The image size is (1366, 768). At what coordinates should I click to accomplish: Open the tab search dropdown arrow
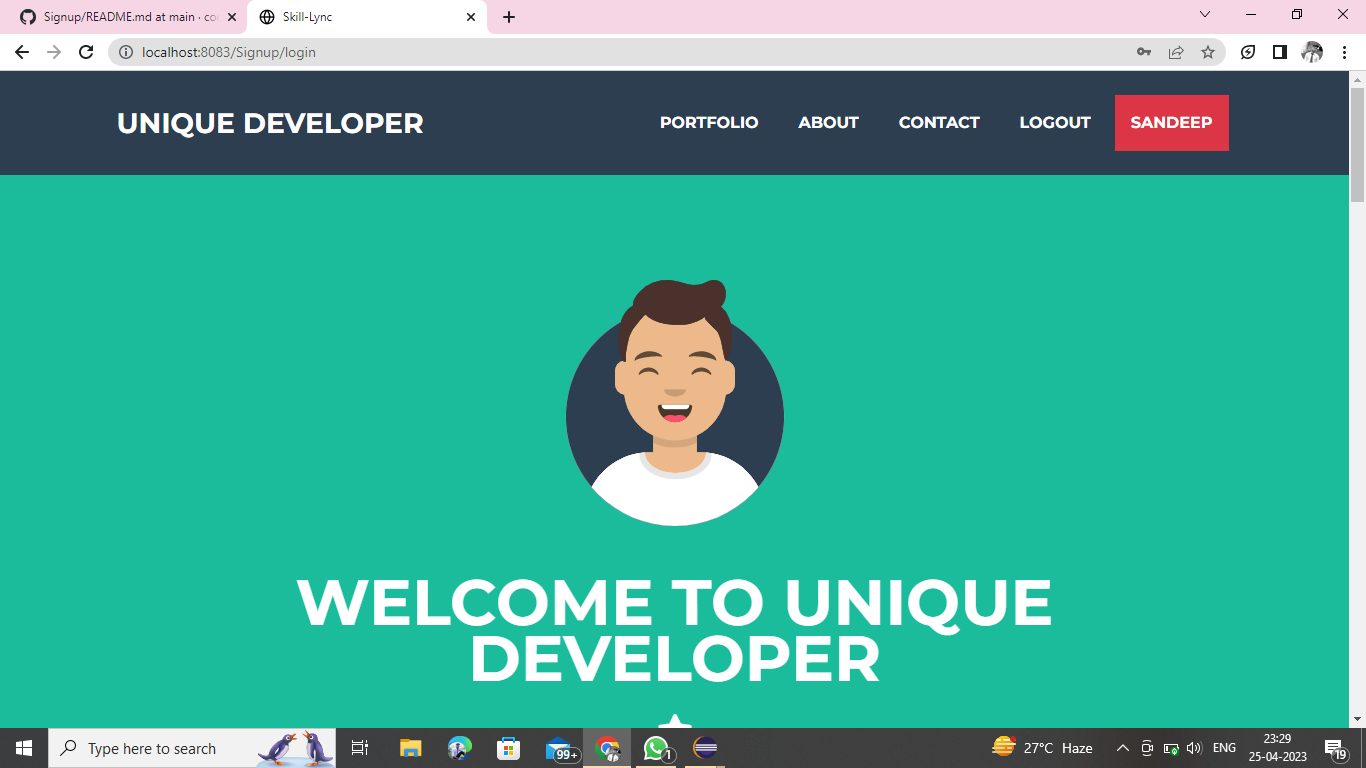click(1203, 14)
